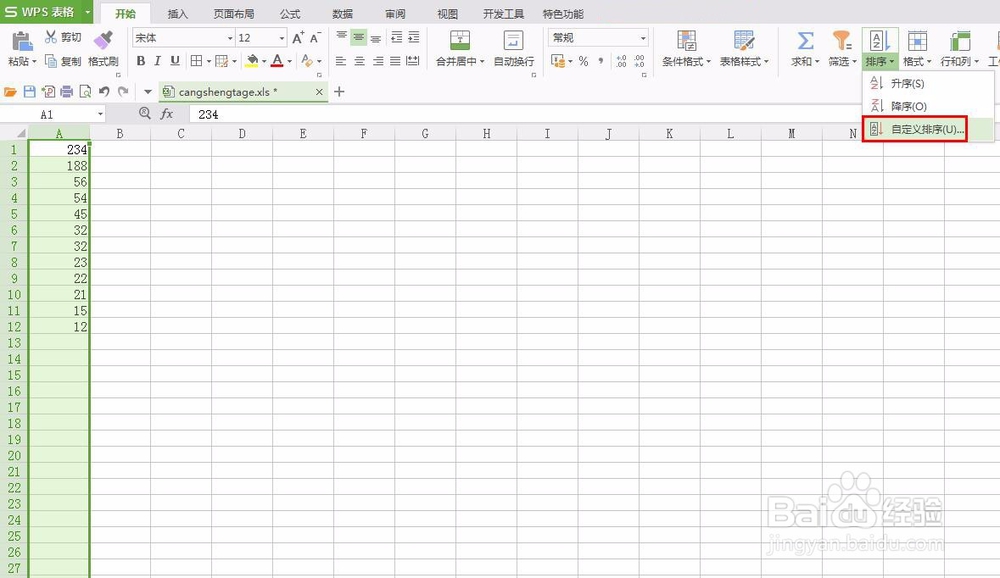Click decrease decimal places icon
Image resolution: width=1000 pixels, height=578 pixels.
point(639,61)
